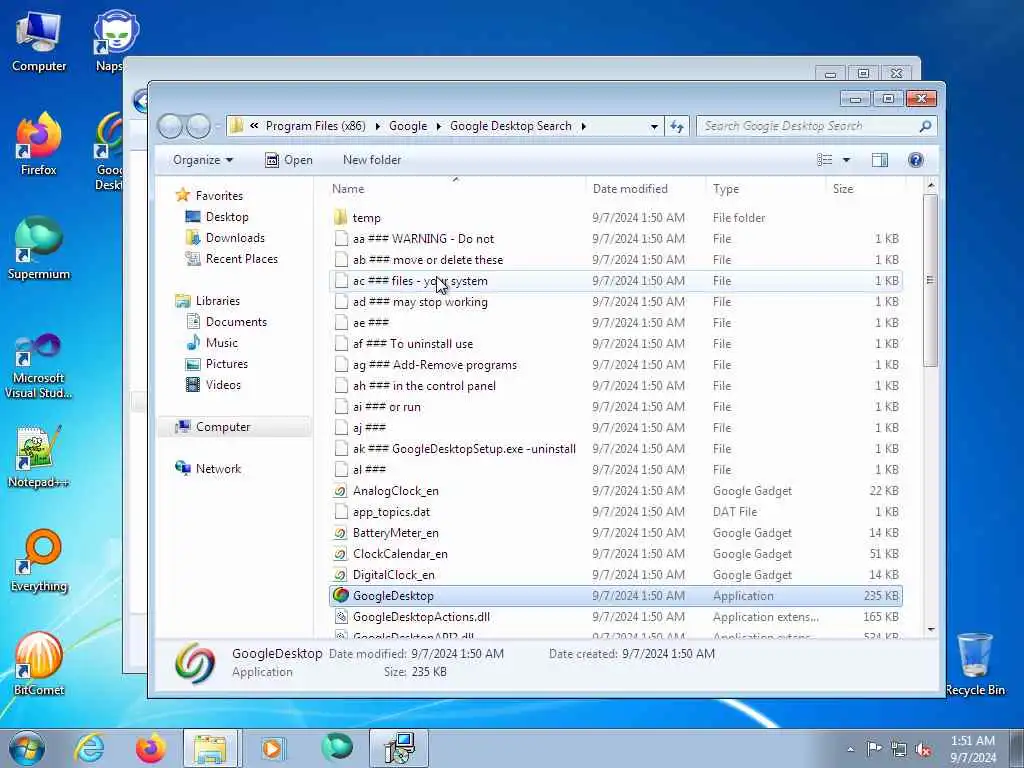Open Recent Places in navigation pane
The width and height of the screenshot is (1024, 768).
tap(232, 259)
